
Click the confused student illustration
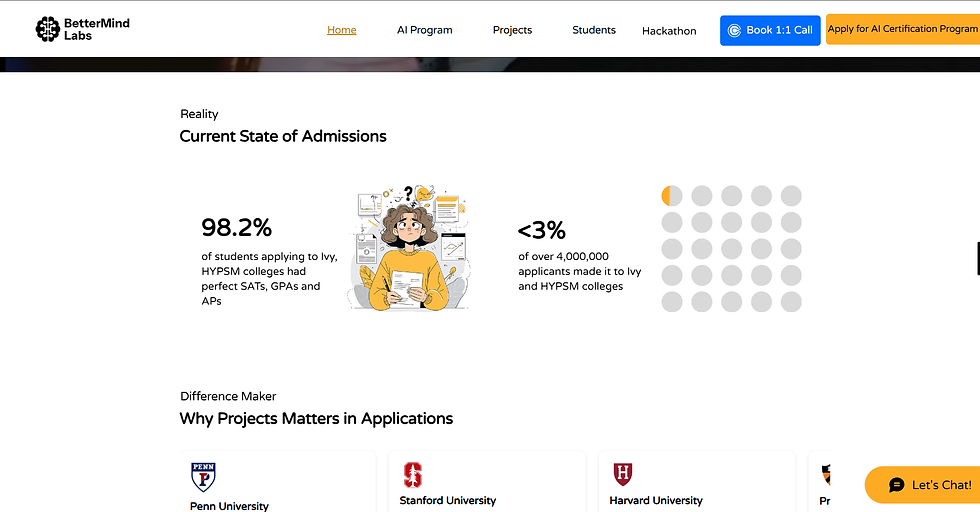pos(409,248)
